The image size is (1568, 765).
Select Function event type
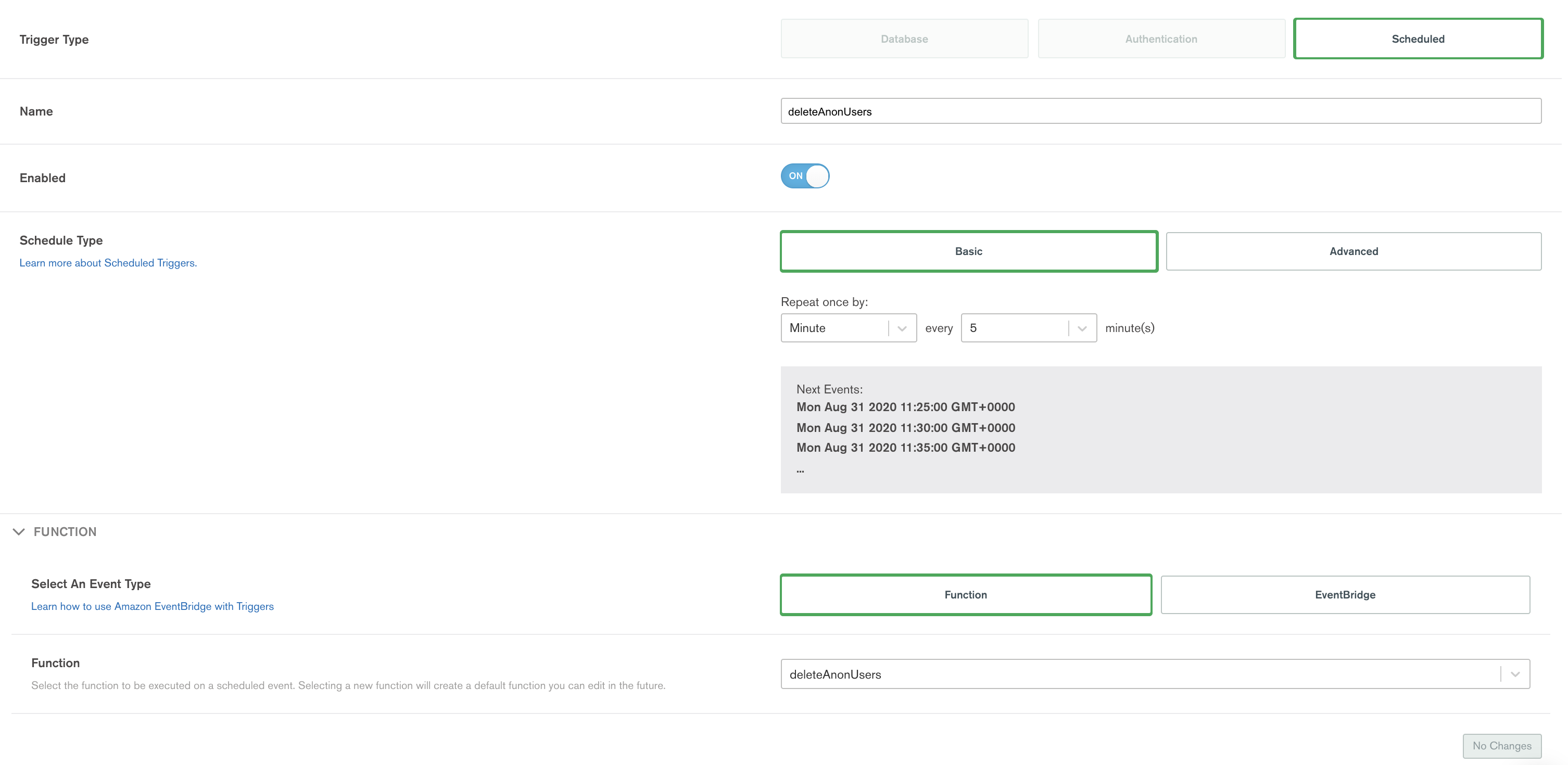[965, 595]
